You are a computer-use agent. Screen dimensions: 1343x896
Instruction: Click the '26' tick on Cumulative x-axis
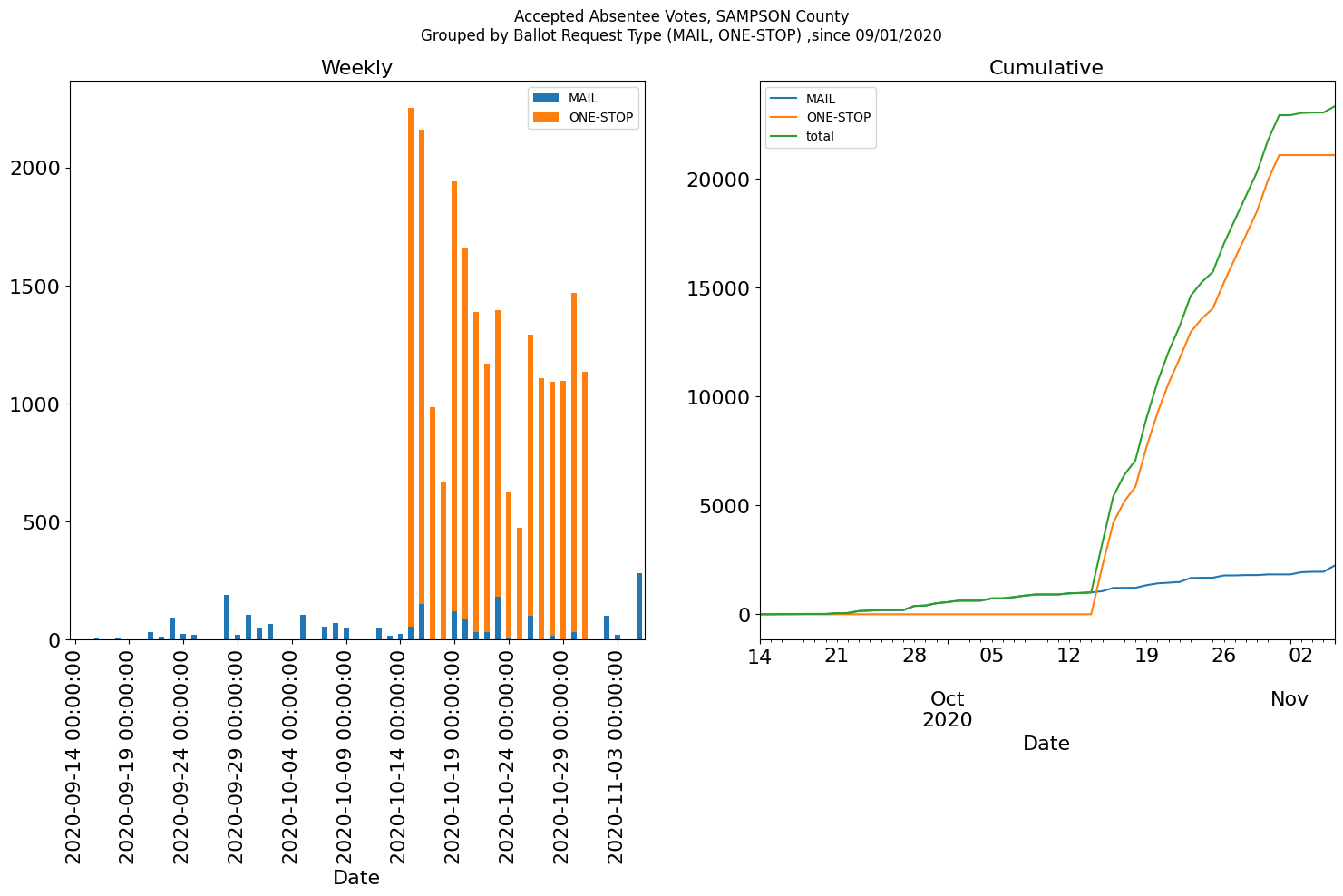[x=1224, y=655]
